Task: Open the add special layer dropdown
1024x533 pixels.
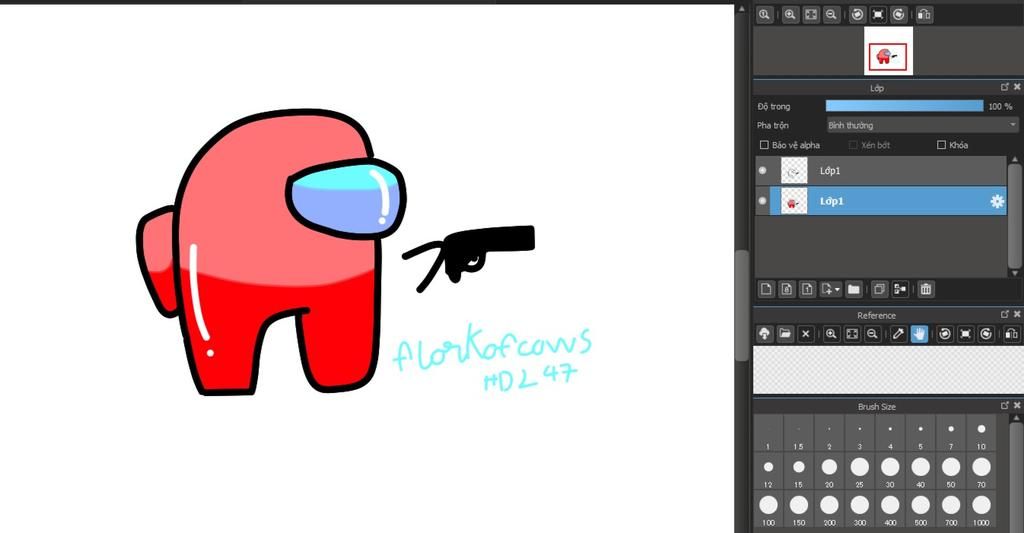Action: click(x=831, y=289)
